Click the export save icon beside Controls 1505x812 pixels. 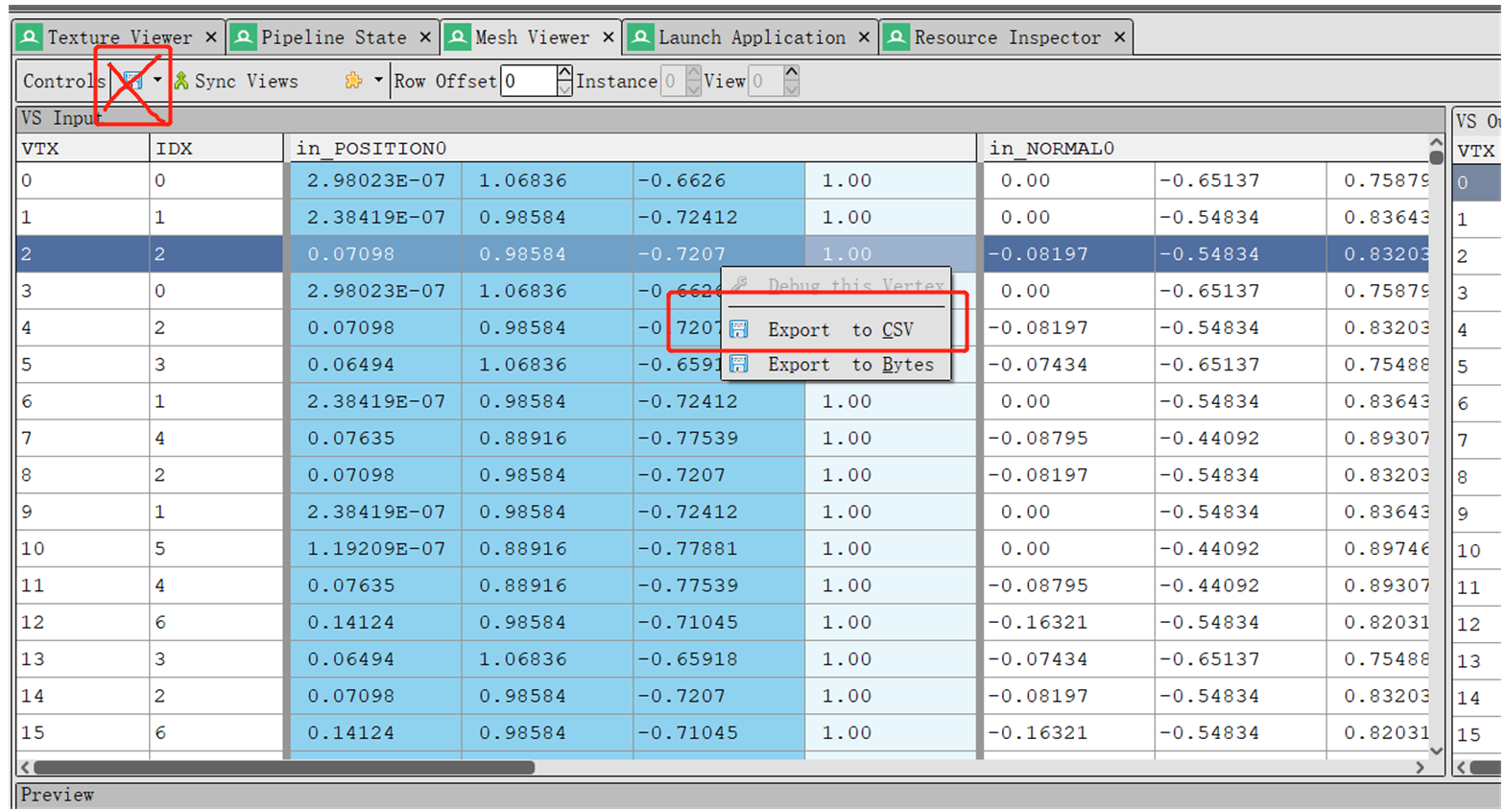[x=133, y=81]
